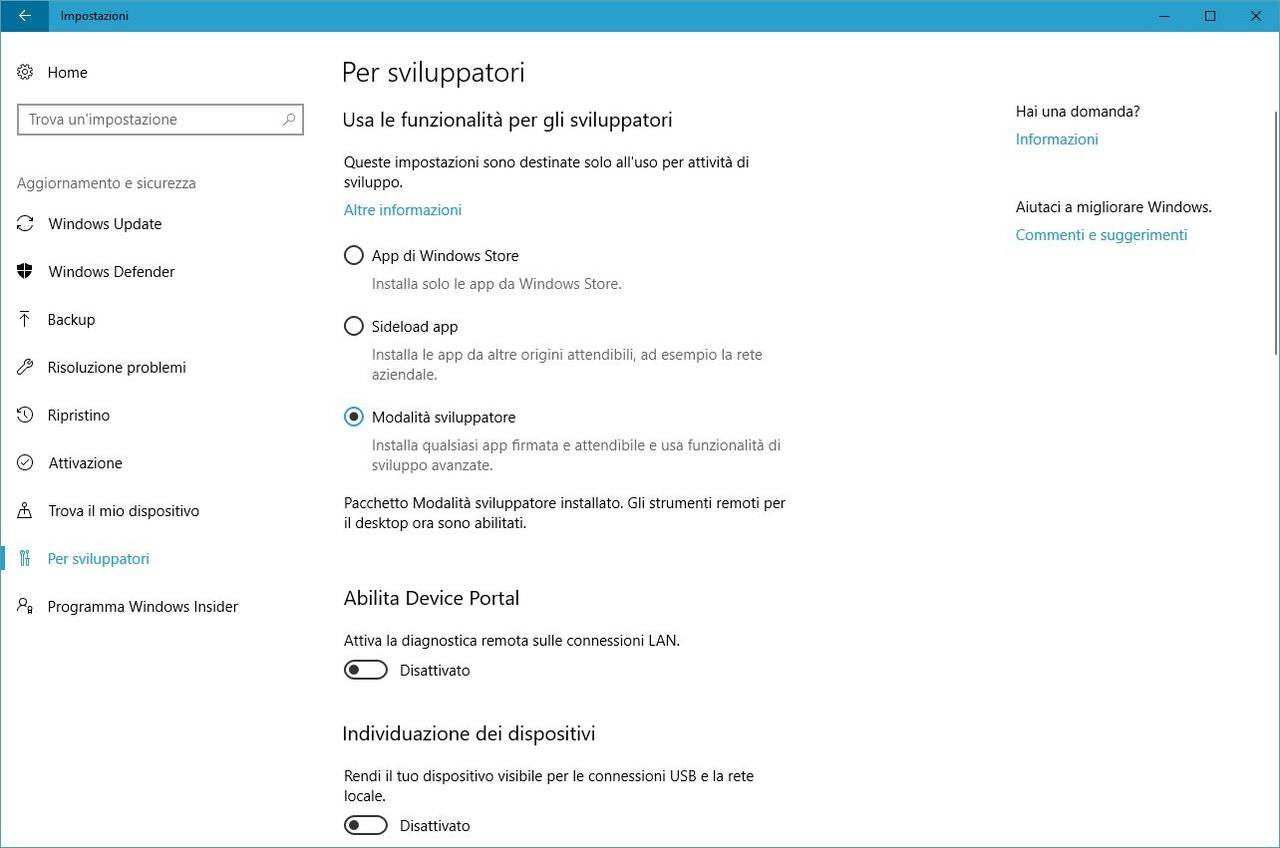Open the Per sviluppatori settings page

coord(98,559)
